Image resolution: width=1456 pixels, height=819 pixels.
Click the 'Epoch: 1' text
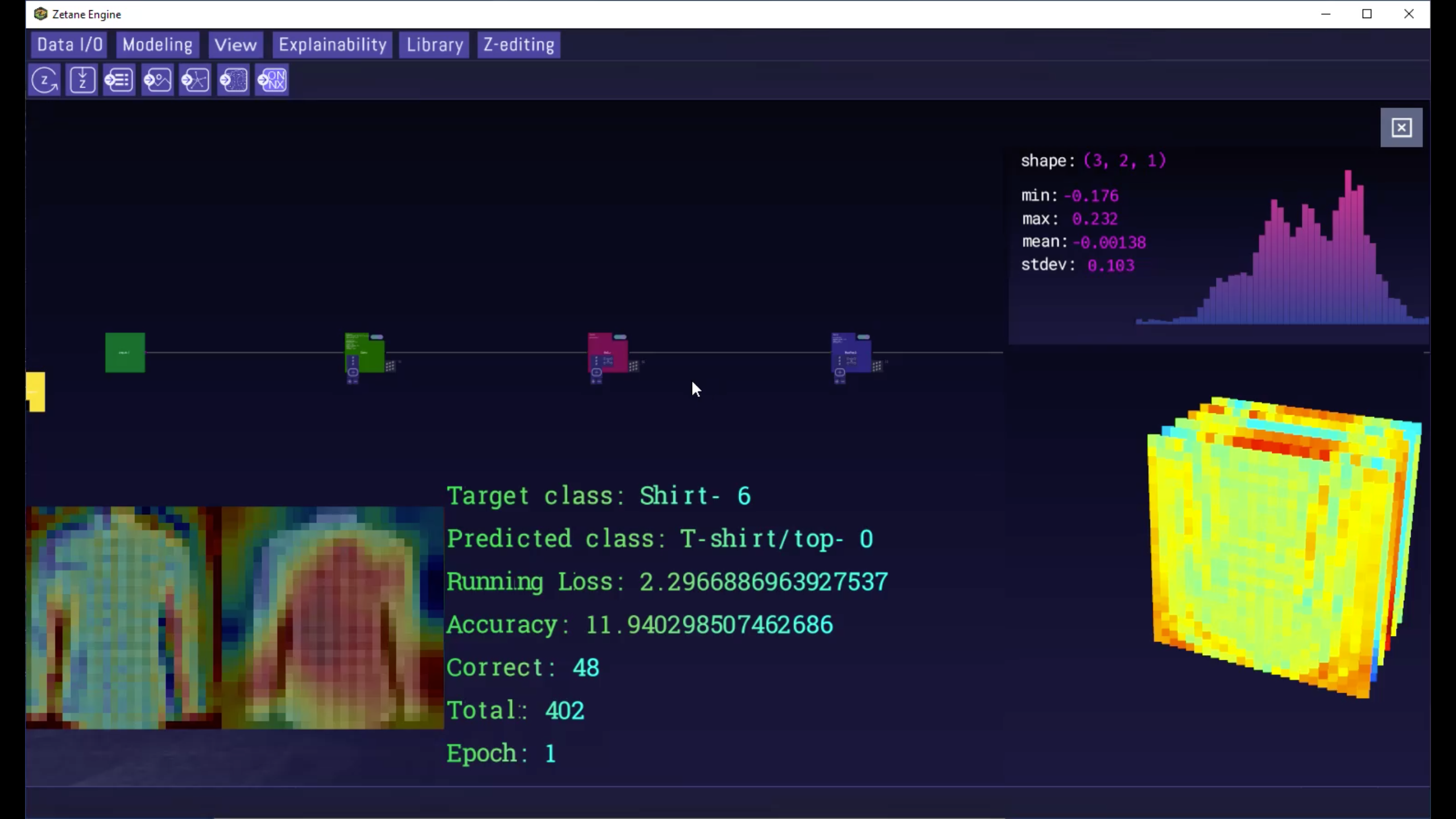501,754
